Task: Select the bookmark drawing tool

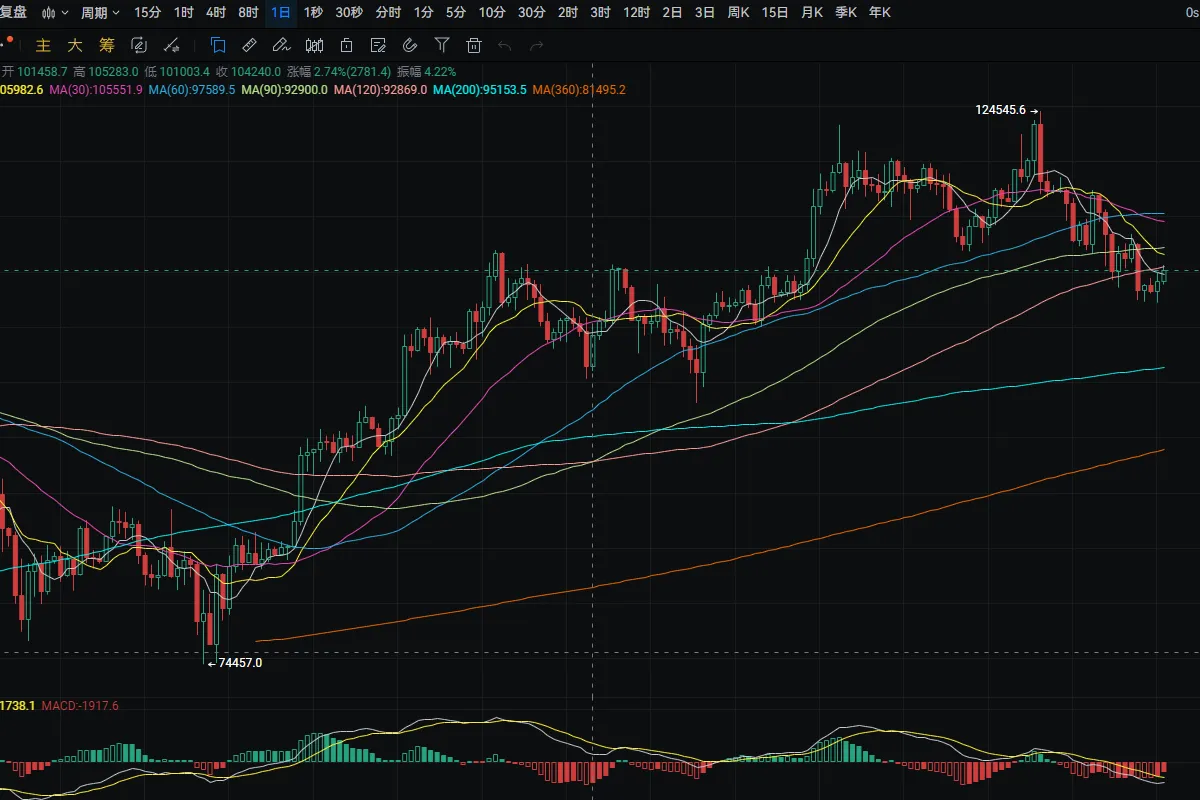Action: (218, 46)
